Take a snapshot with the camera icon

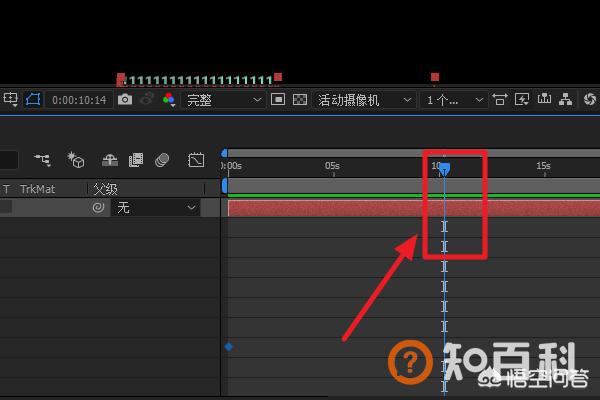[125, 100]
